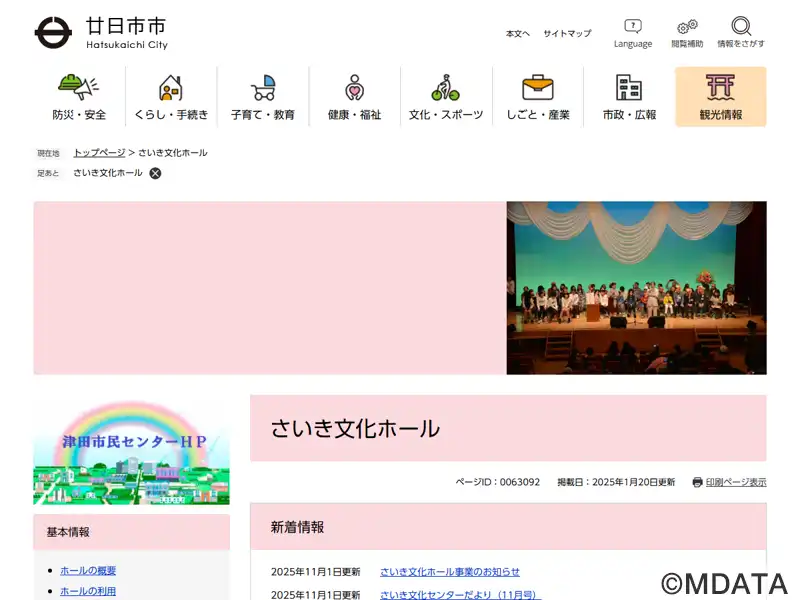The width and height of the screenshot is (800, 600).
Task: Open the Language selector icon
Action: click(633, 26)
